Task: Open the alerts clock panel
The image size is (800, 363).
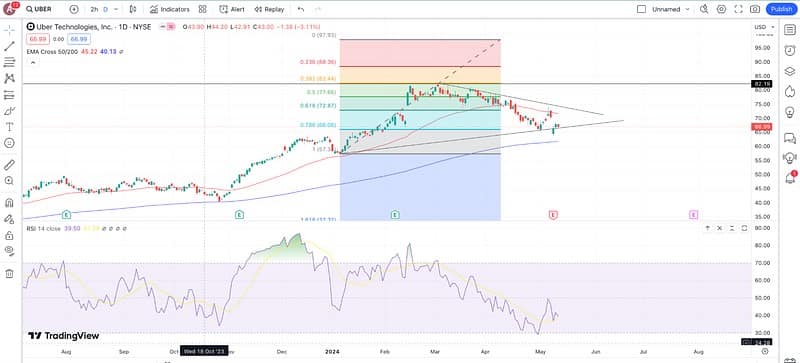Action: 790,50
